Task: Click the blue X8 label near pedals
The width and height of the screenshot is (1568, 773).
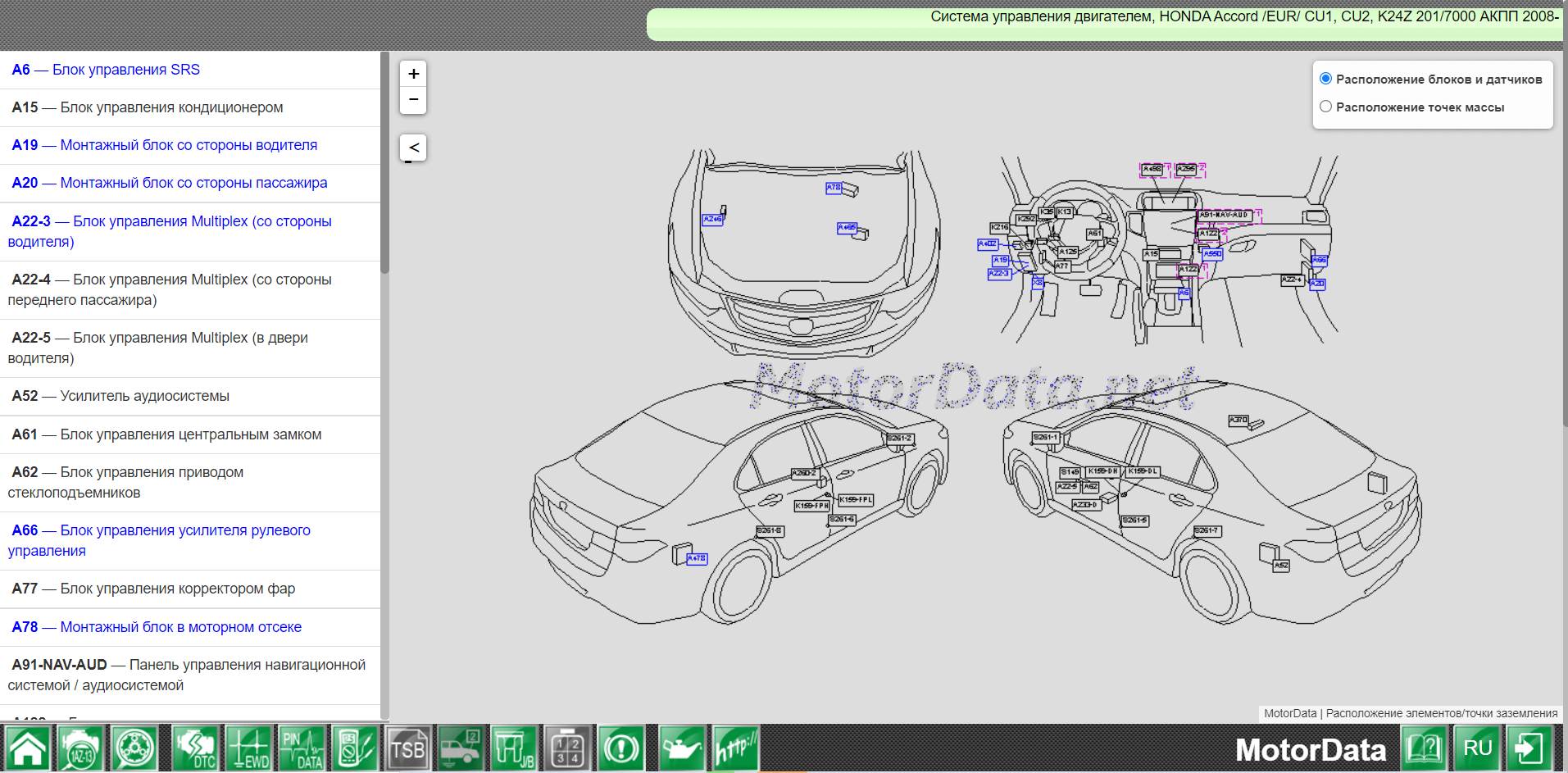Action: point(1037,283)
